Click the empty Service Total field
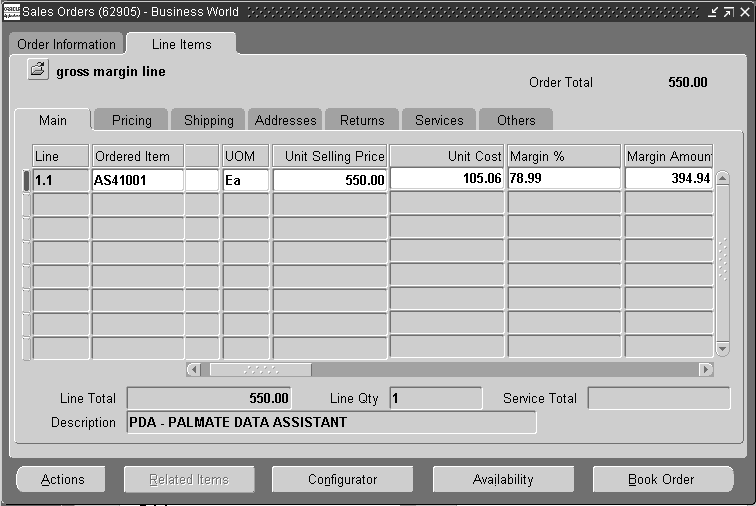Viewport: 756px width, 506px height. coord(659,398)
